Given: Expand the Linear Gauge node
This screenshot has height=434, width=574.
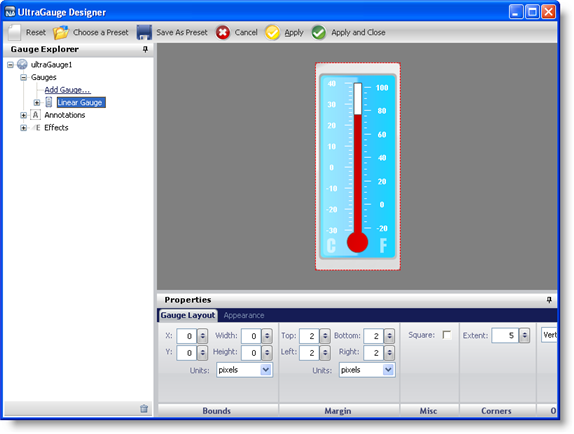Looking at the screenshot, I should [x=37, y=102].
